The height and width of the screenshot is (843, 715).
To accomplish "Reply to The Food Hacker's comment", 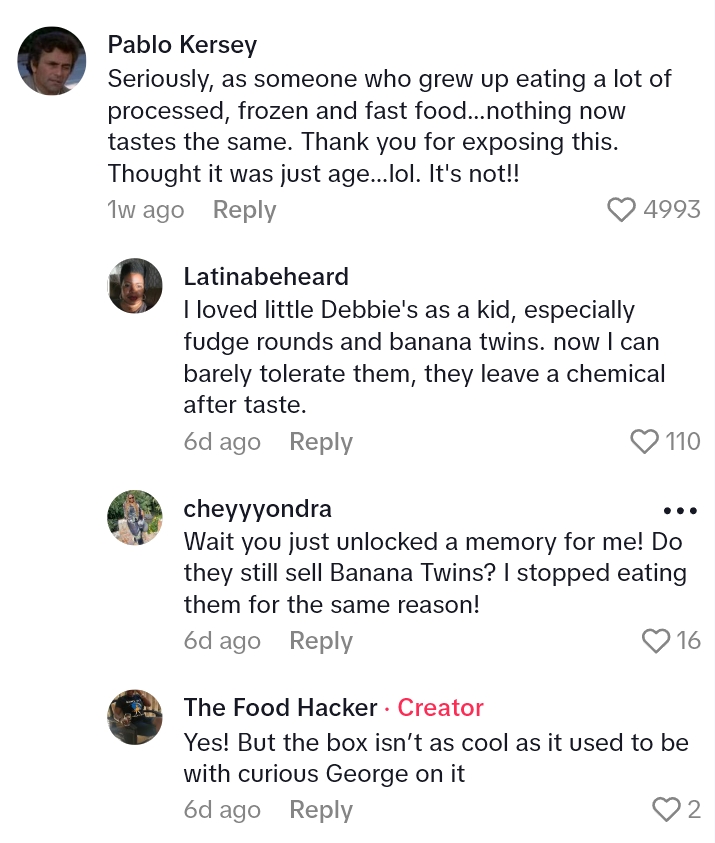I will (x=321, y=810).
